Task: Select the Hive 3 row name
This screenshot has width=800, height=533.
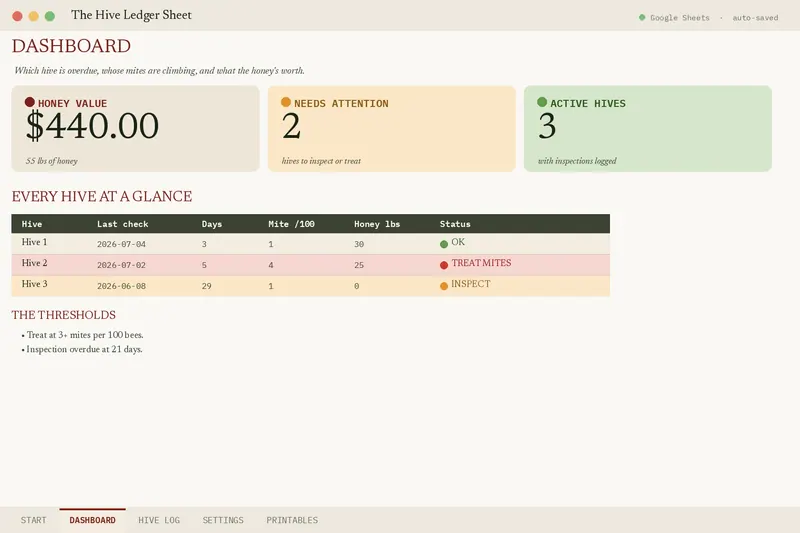Action: pyautogui.click(x=34, y=284)
